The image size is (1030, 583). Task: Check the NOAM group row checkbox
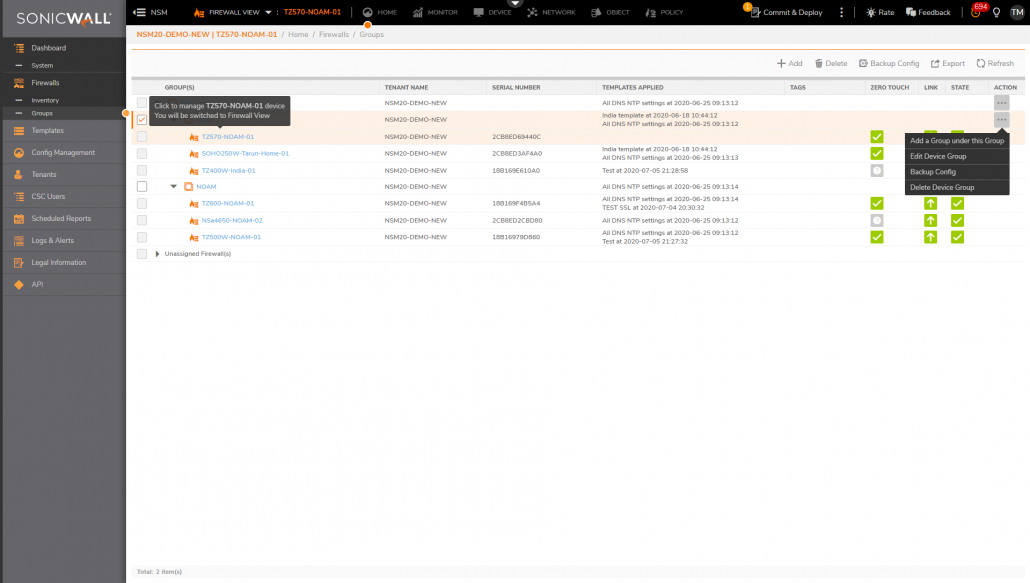click(x=141, y=186)
